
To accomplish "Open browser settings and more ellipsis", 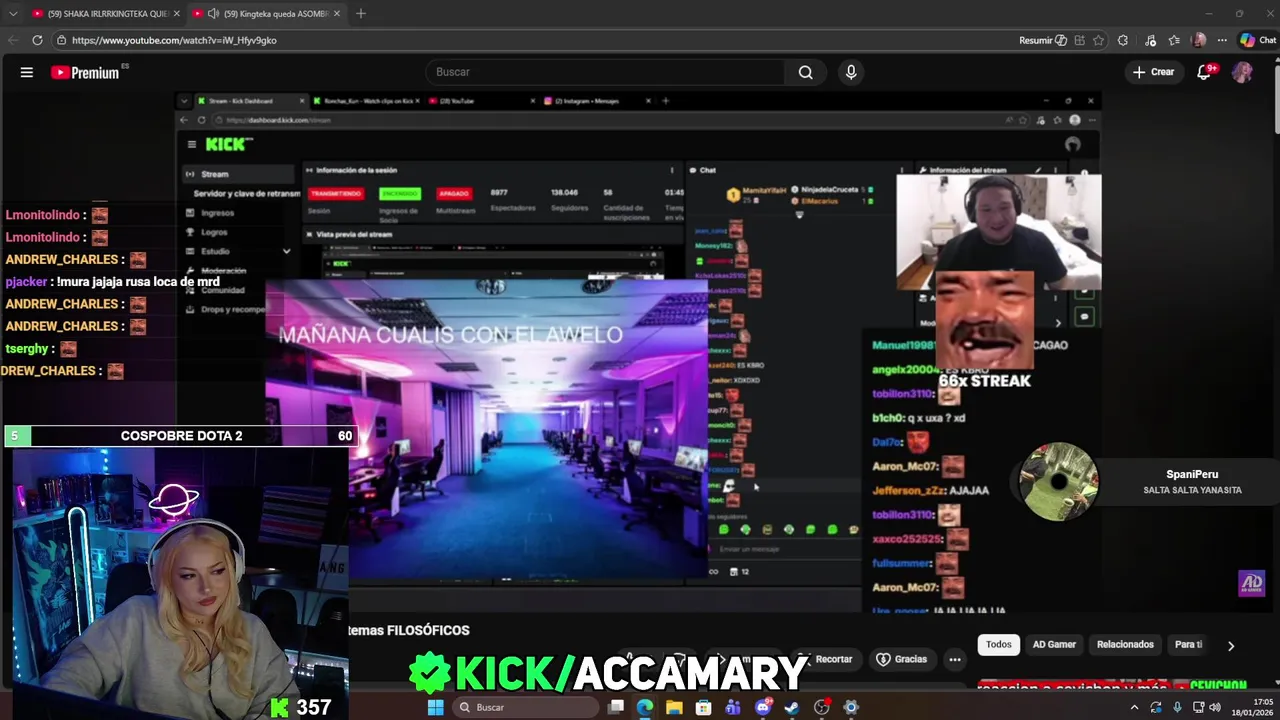I will (x=1222, y=40).
